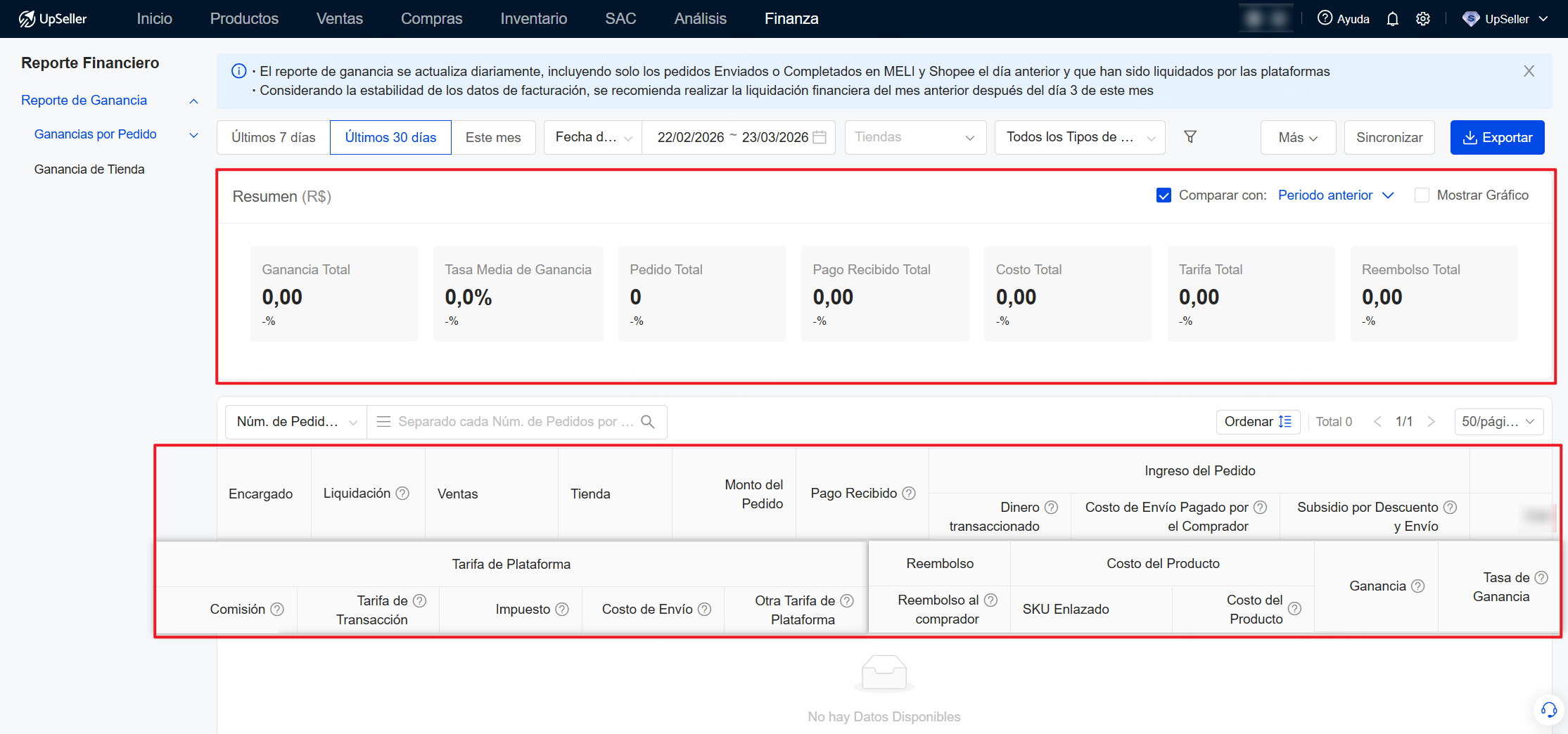Open the Inventario menu

pos(533,19)
